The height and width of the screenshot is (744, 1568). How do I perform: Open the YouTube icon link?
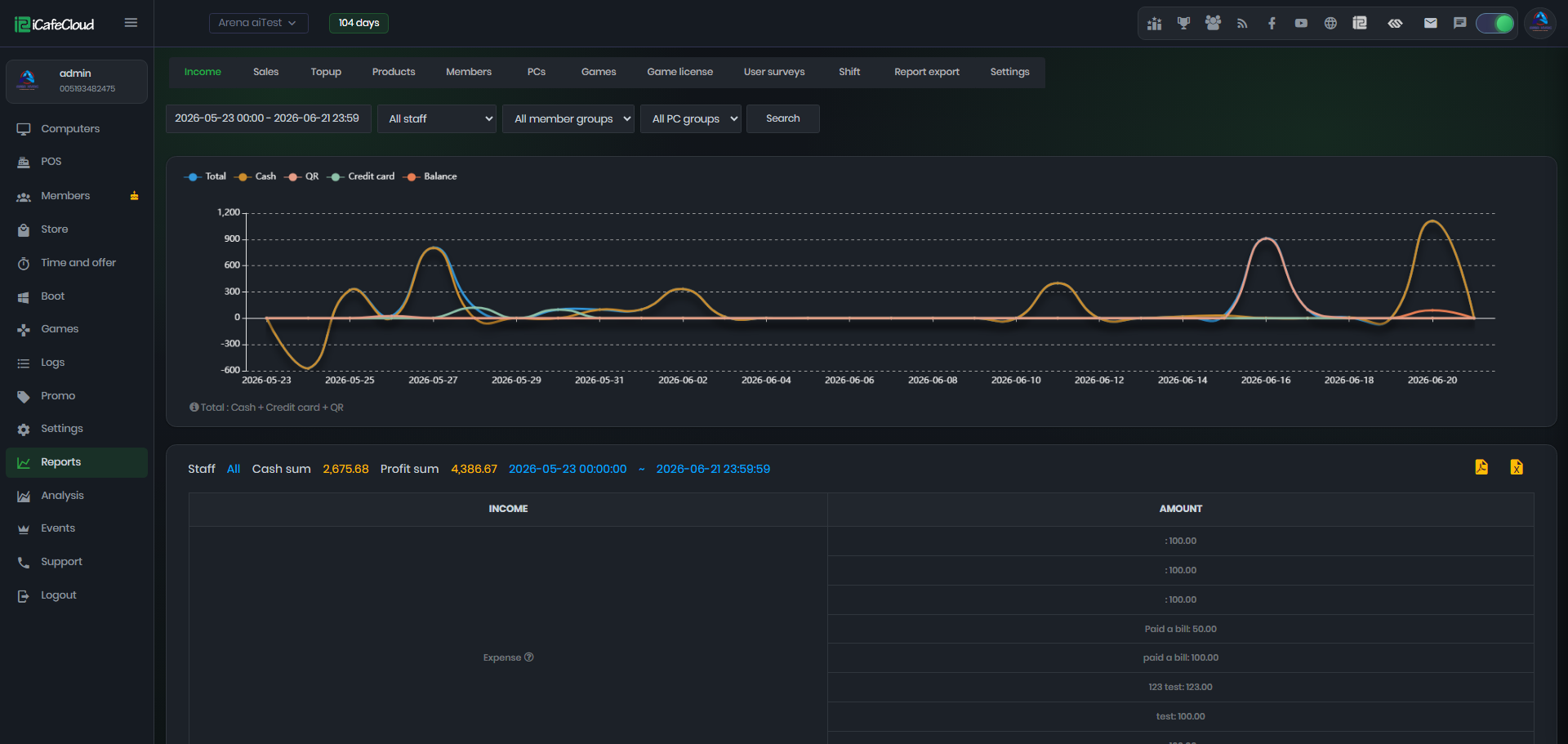pos(1301,23)
